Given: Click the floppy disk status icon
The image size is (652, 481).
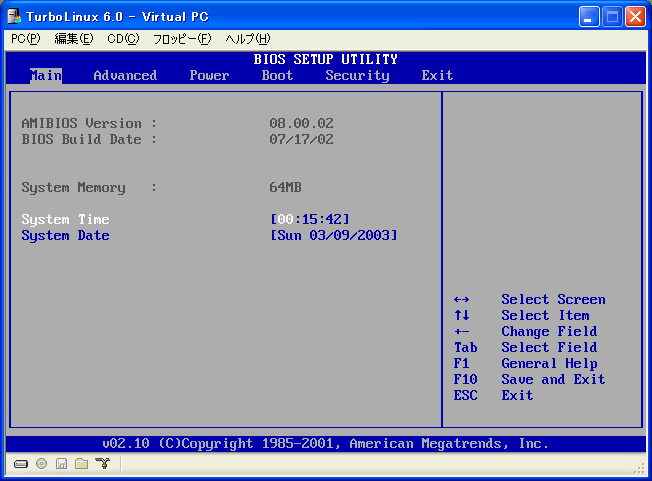Looking at the screenshot, I should [61, 464].
